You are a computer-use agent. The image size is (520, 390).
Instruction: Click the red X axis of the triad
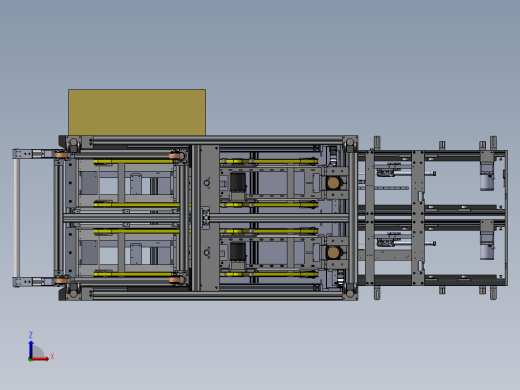tap(41, 359)
